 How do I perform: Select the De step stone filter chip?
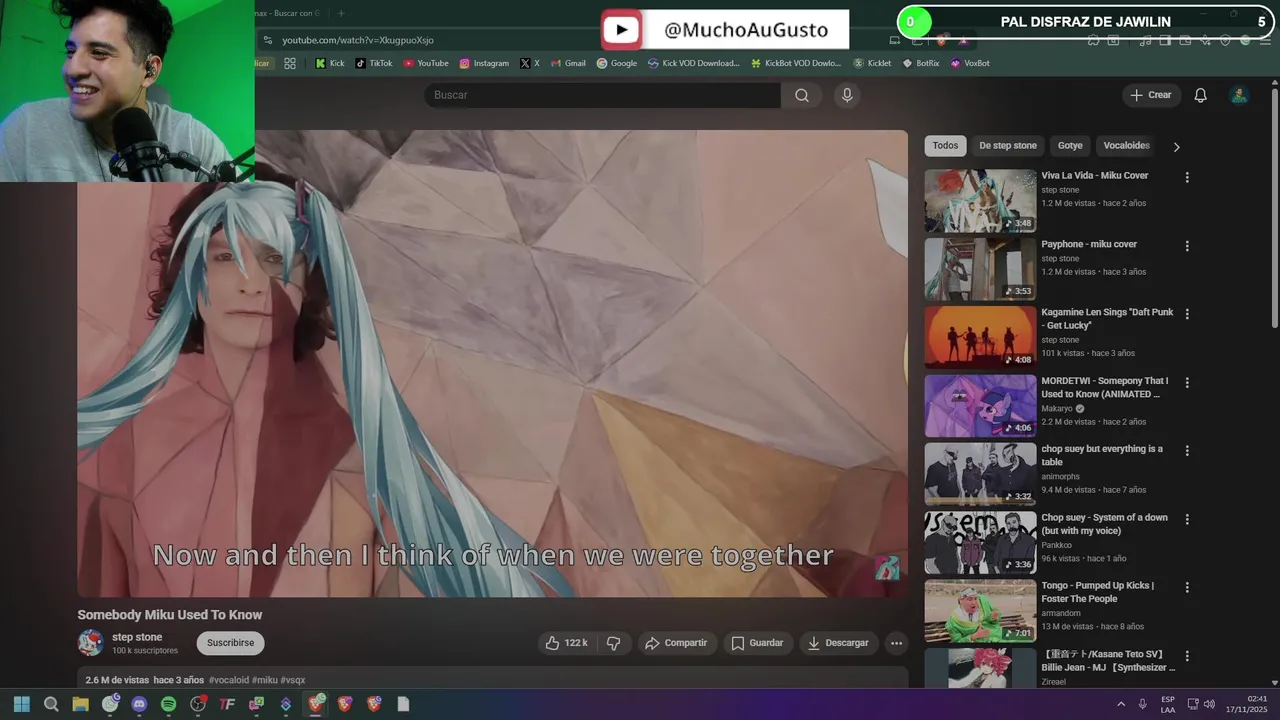point(1008,146)
